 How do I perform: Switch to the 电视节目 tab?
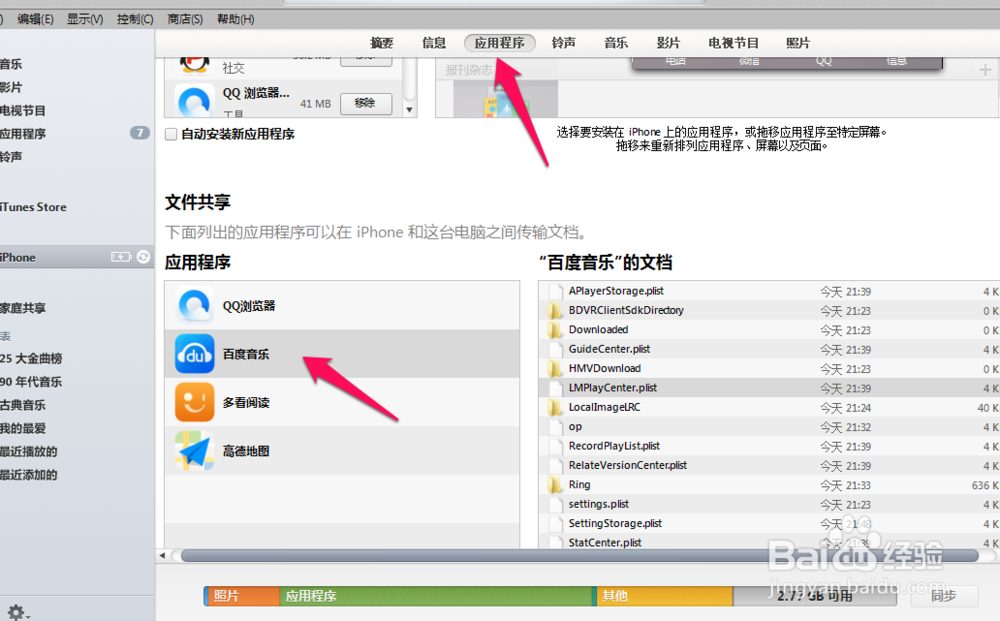pyautogui.click(x=733, y=43)
